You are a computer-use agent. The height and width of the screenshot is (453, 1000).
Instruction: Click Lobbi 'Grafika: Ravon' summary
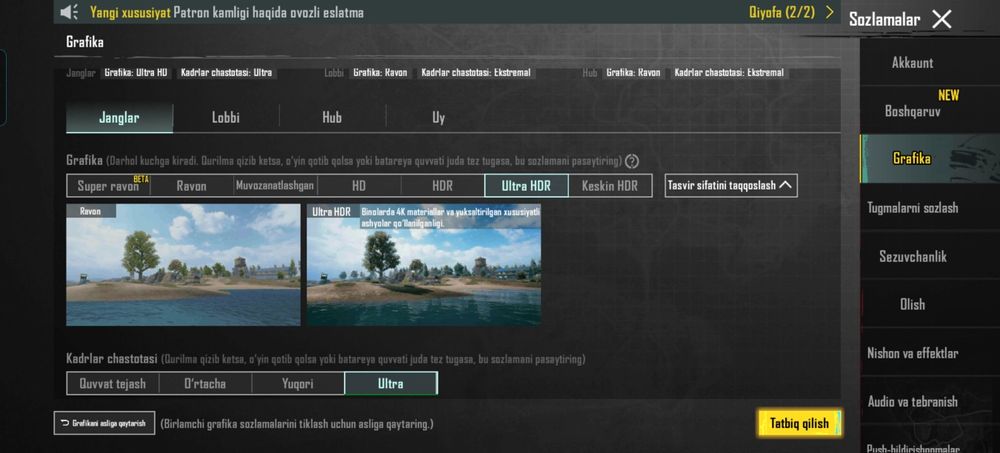[380, 73]
